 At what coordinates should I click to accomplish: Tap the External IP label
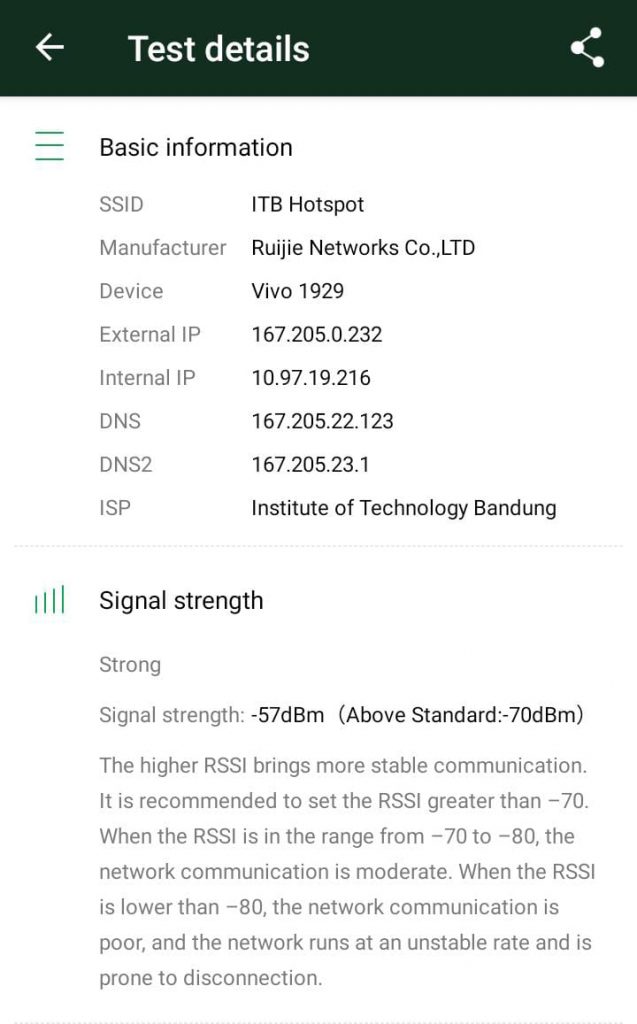pos(150,334)
